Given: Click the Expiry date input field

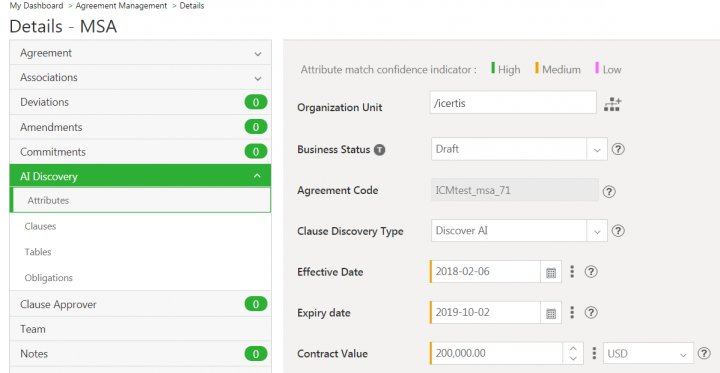Looking at the screenshot, I should click(x=485, y=313).
